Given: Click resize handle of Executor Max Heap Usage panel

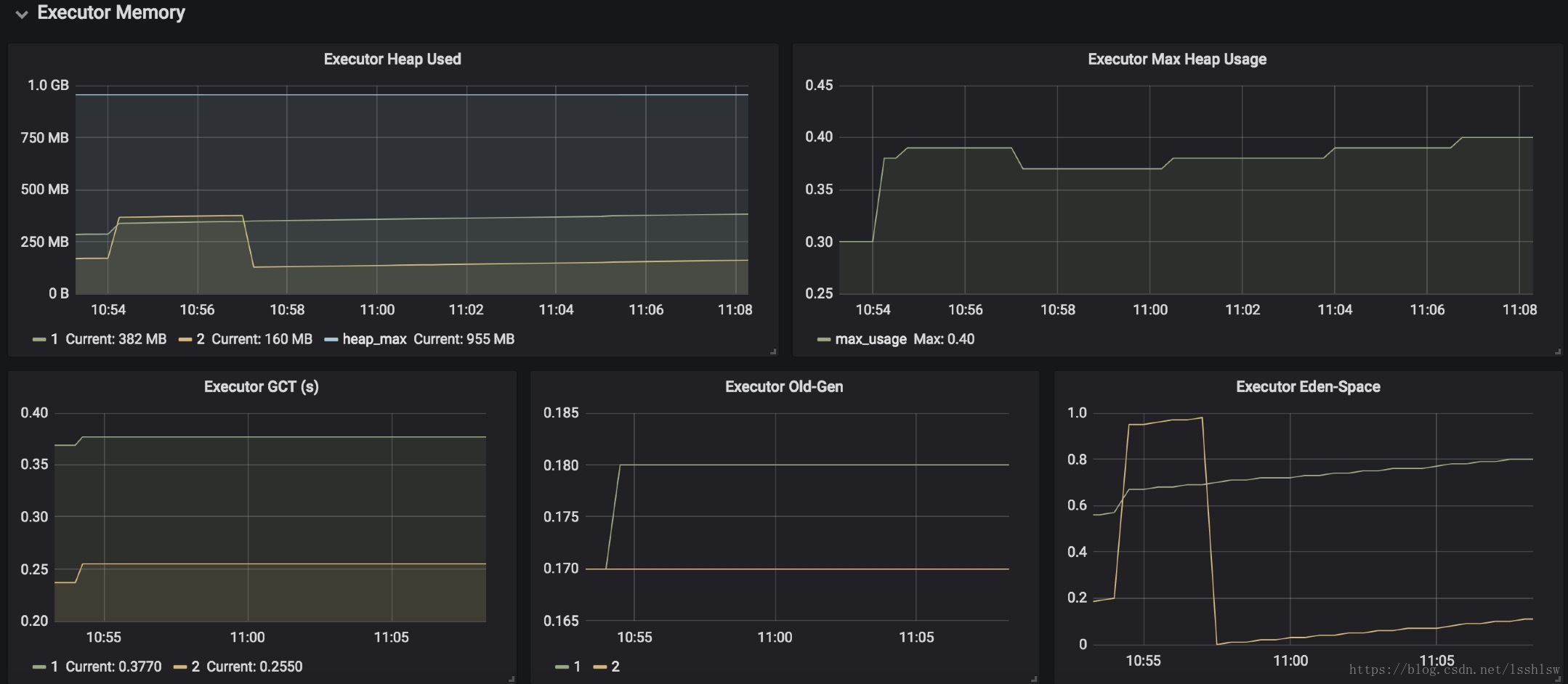Looking at the screenshot, I should pos(1557,351).
